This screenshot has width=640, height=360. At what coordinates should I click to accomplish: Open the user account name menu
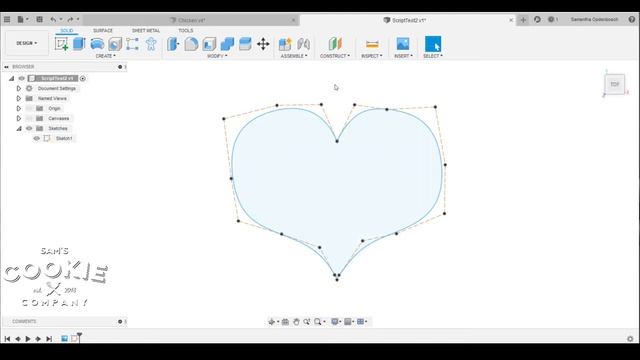pyautogui.click(x=594, y=19)
